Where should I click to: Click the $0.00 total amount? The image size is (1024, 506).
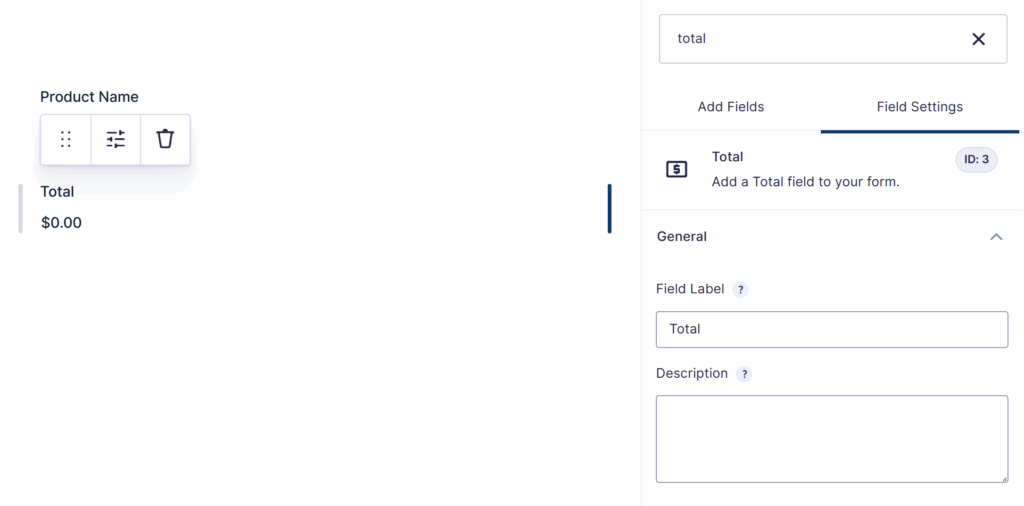pyautogui.click(x=61, y=223)
